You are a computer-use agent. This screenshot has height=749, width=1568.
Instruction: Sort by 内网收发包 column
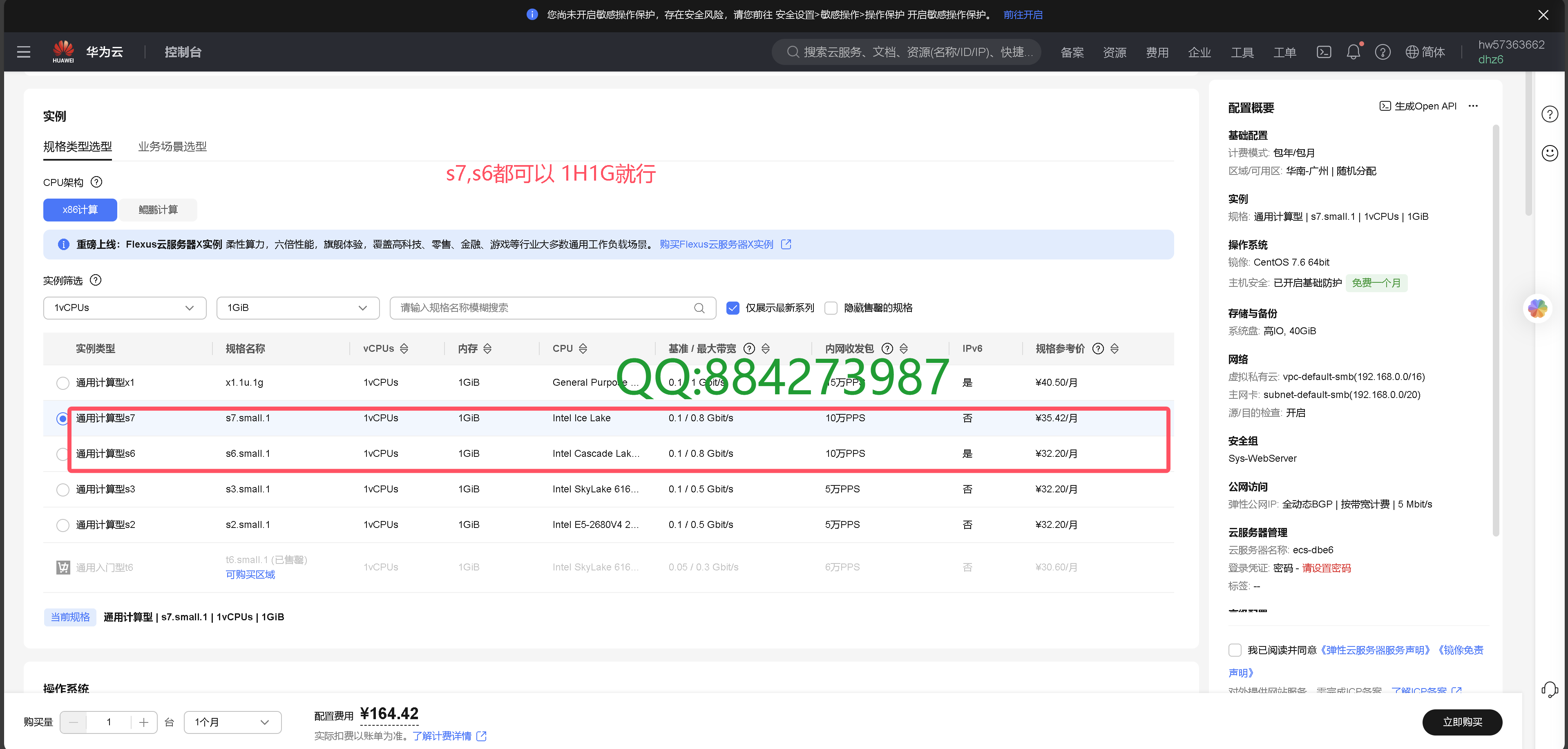point(904,348)
